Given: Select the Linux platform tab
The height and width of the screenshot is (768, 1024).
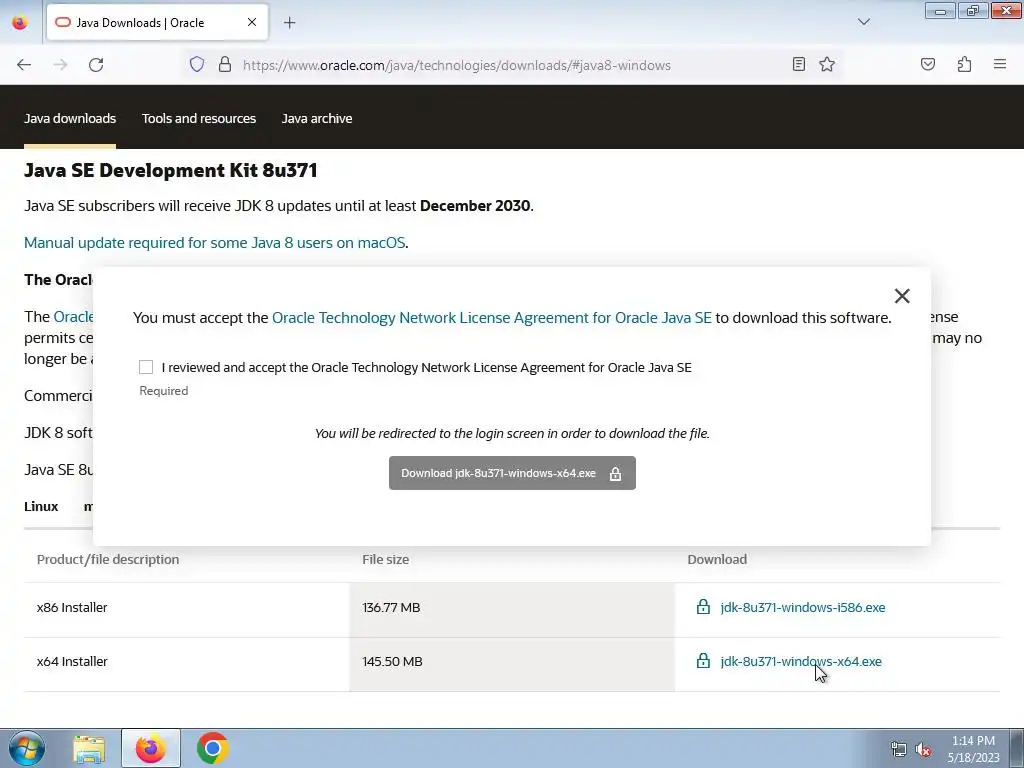Looking at the screenshot, I should (41, 506).
